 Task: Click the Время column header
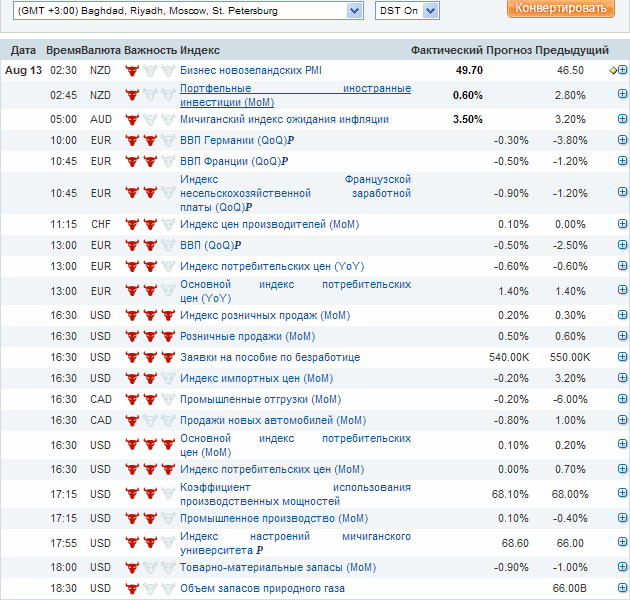pos(63,50)
